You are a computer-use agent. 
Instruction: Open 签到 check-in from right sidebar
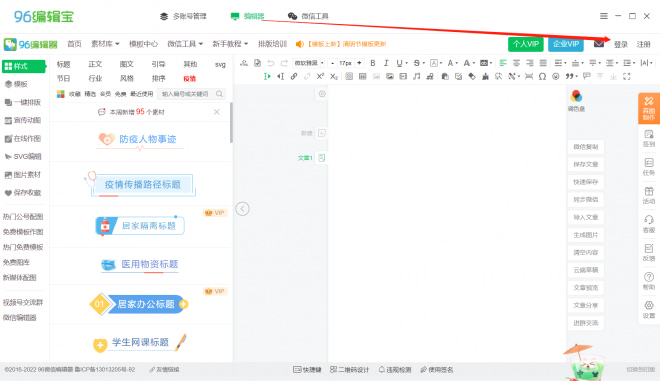coord(649,139)
